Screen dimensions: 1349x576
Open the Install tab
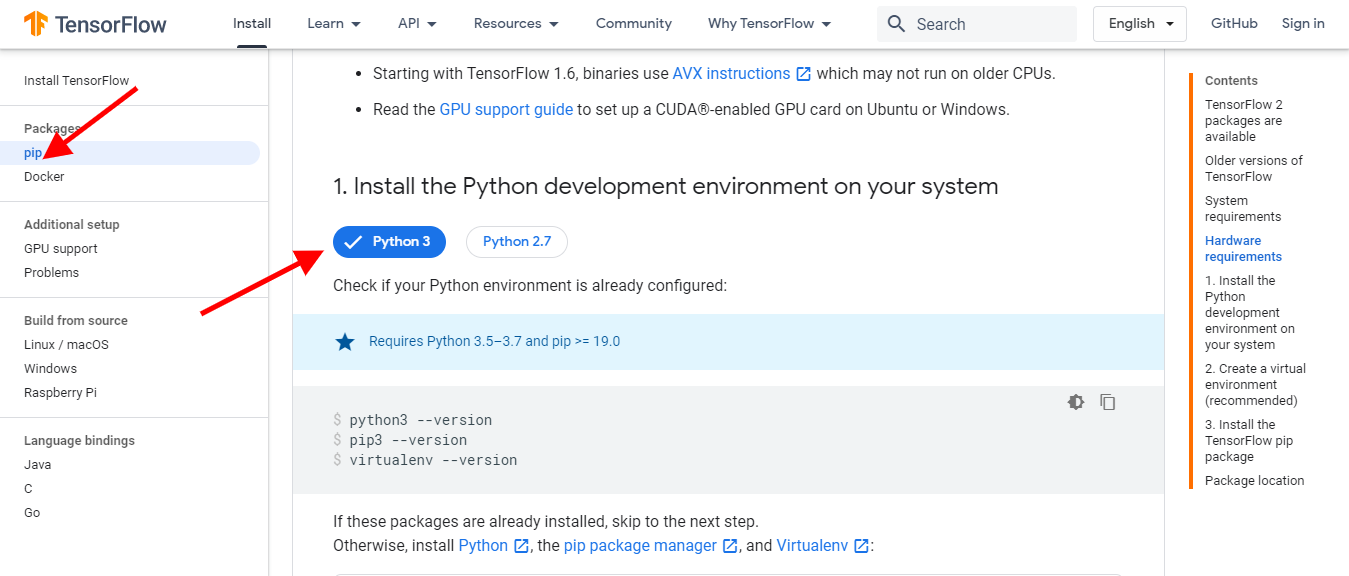pos(252,24)
